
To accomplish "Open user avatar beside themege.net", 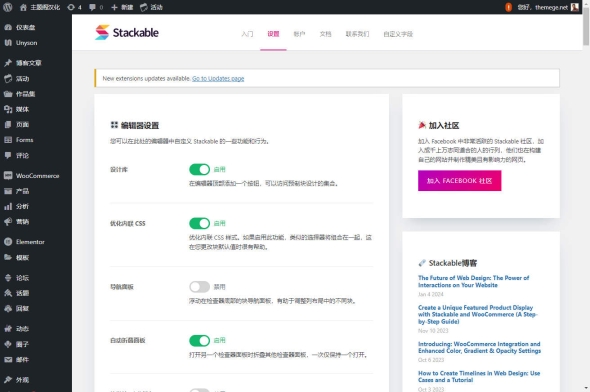I will pos(575,7).
